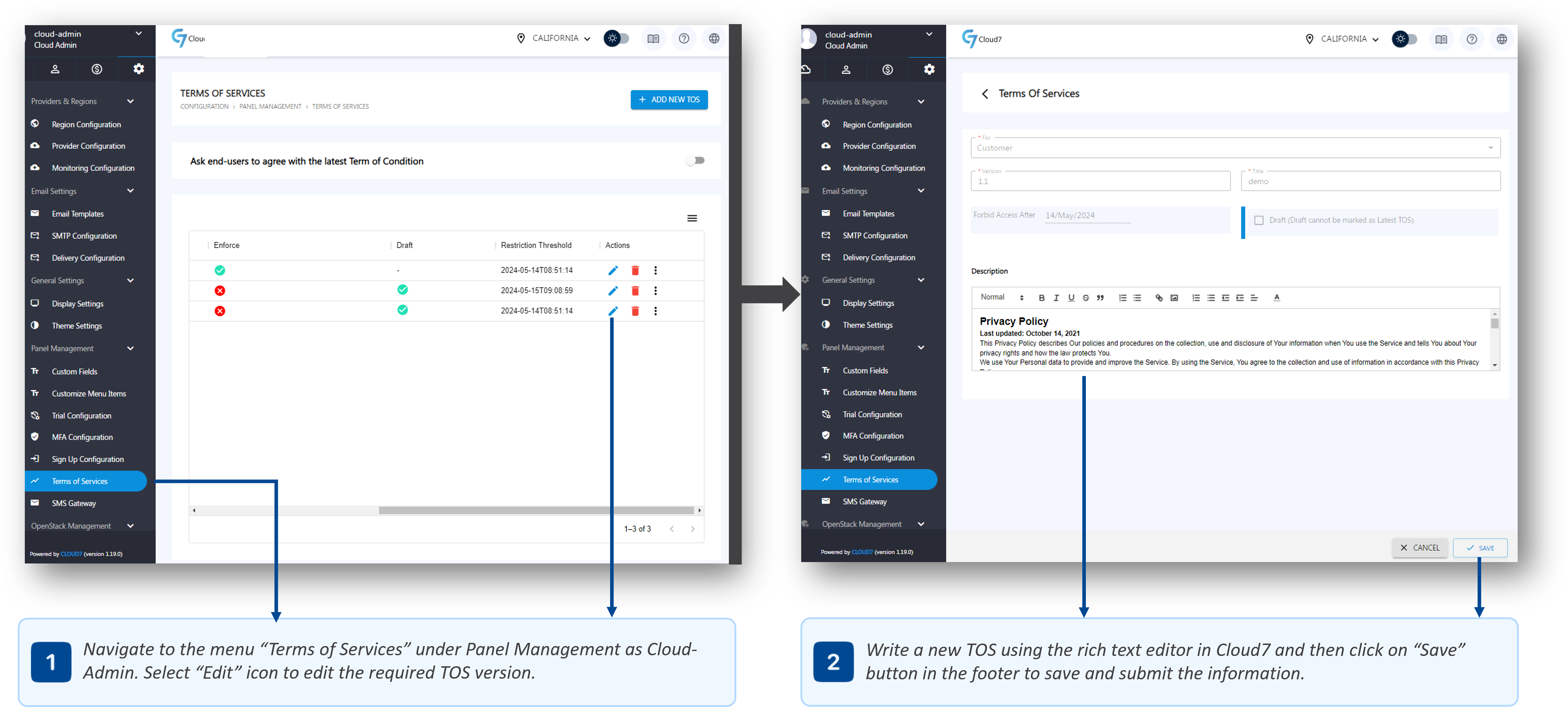Enable 'Ask end-users to agree' toggle

[695, 161]
